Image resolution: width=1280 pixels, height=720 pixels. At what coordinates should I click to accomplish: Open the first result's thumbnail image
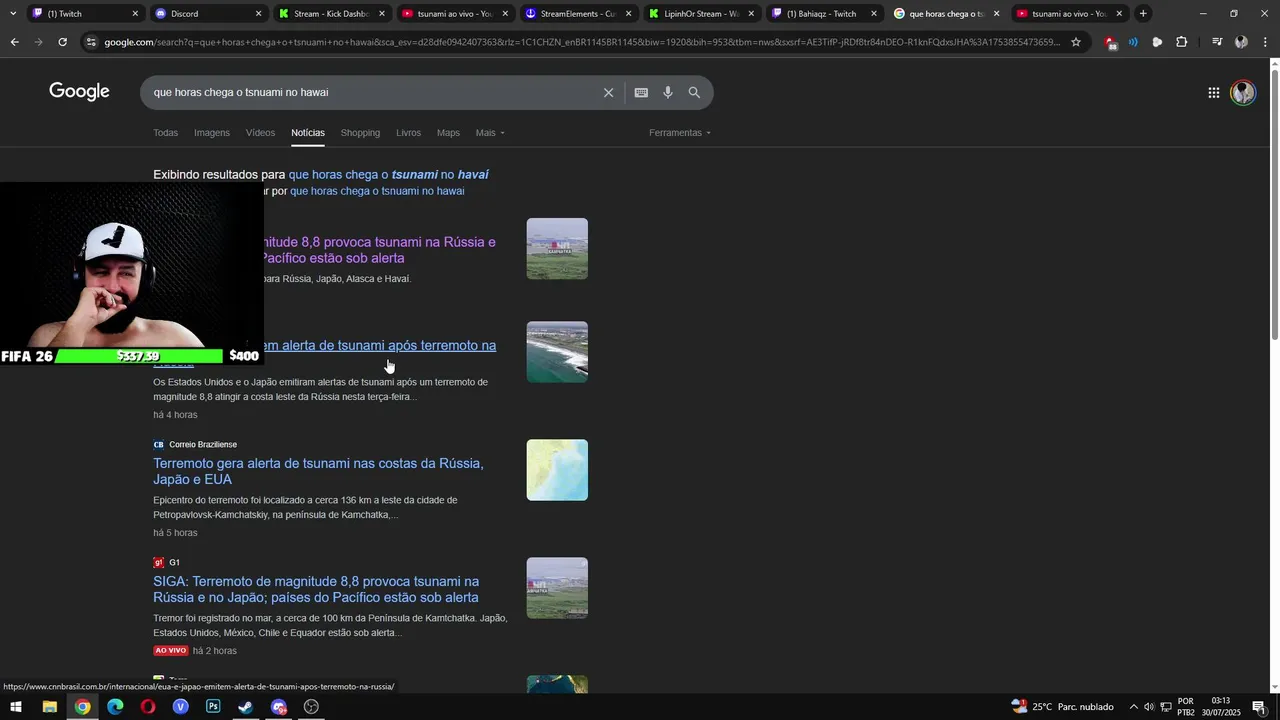pyautogui.click(x=557, y=249)
